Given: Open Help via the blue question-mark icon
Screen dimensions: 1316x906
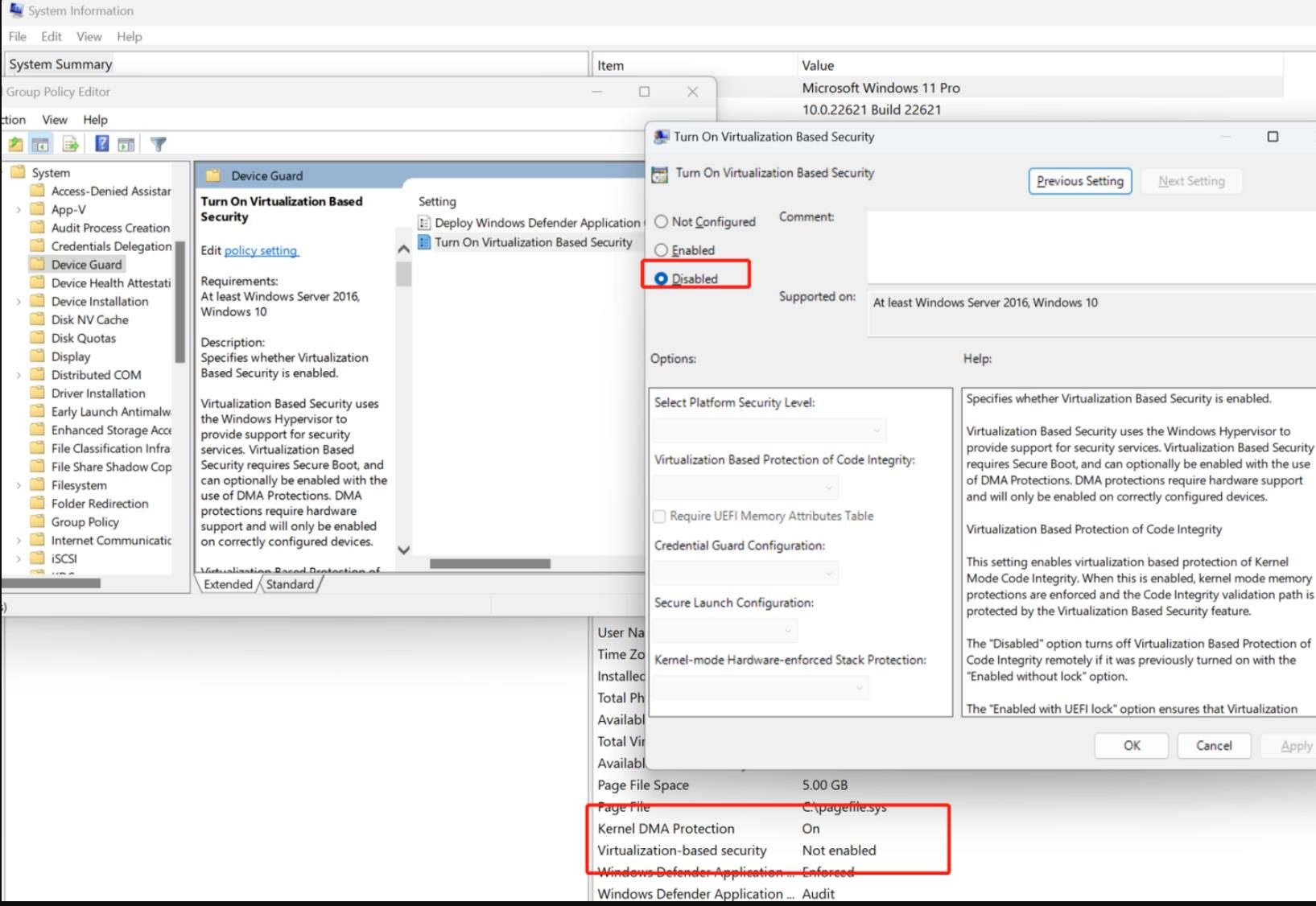Looking at the screenshot, I should point(102,144).
